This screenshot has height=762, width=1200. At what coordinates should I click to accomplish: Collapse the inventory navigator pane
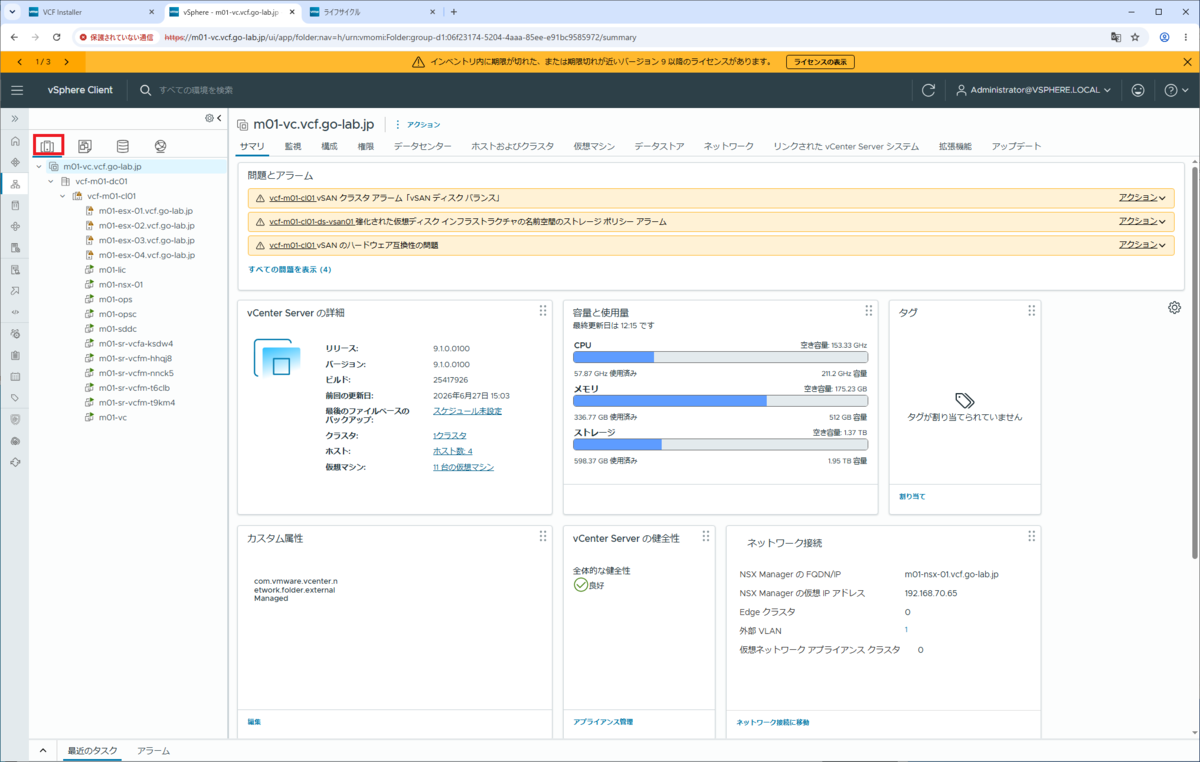tap(219, 118)
